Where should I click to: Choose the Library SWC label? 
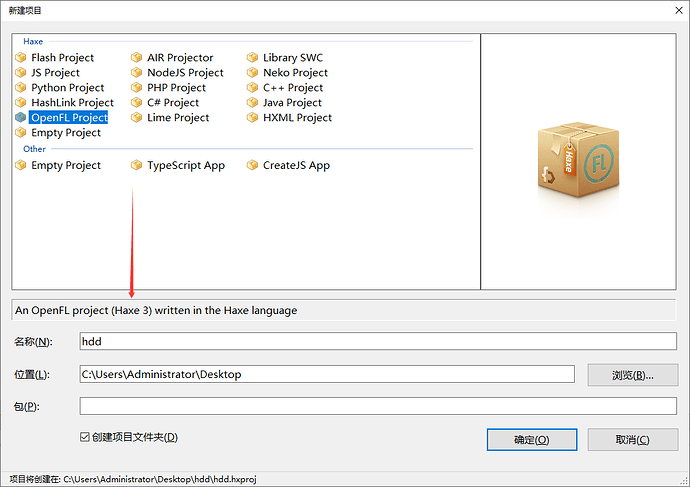[293, 58]
